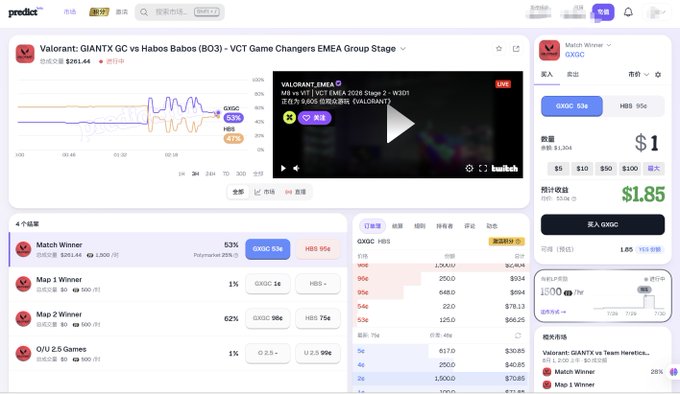
Task: Switch order book to the GXGC side
Action: 366,241
